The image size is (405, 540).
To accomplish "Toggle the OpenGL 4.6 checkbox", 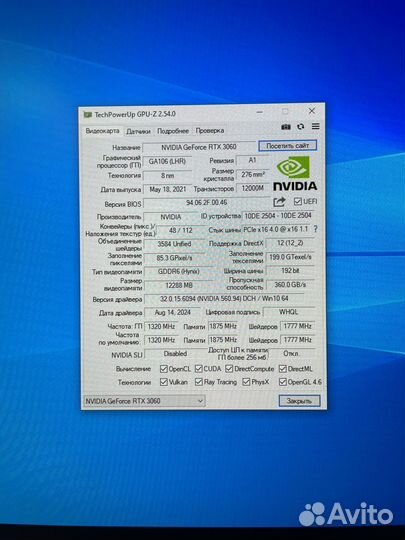I will click(x=283, y=382).
